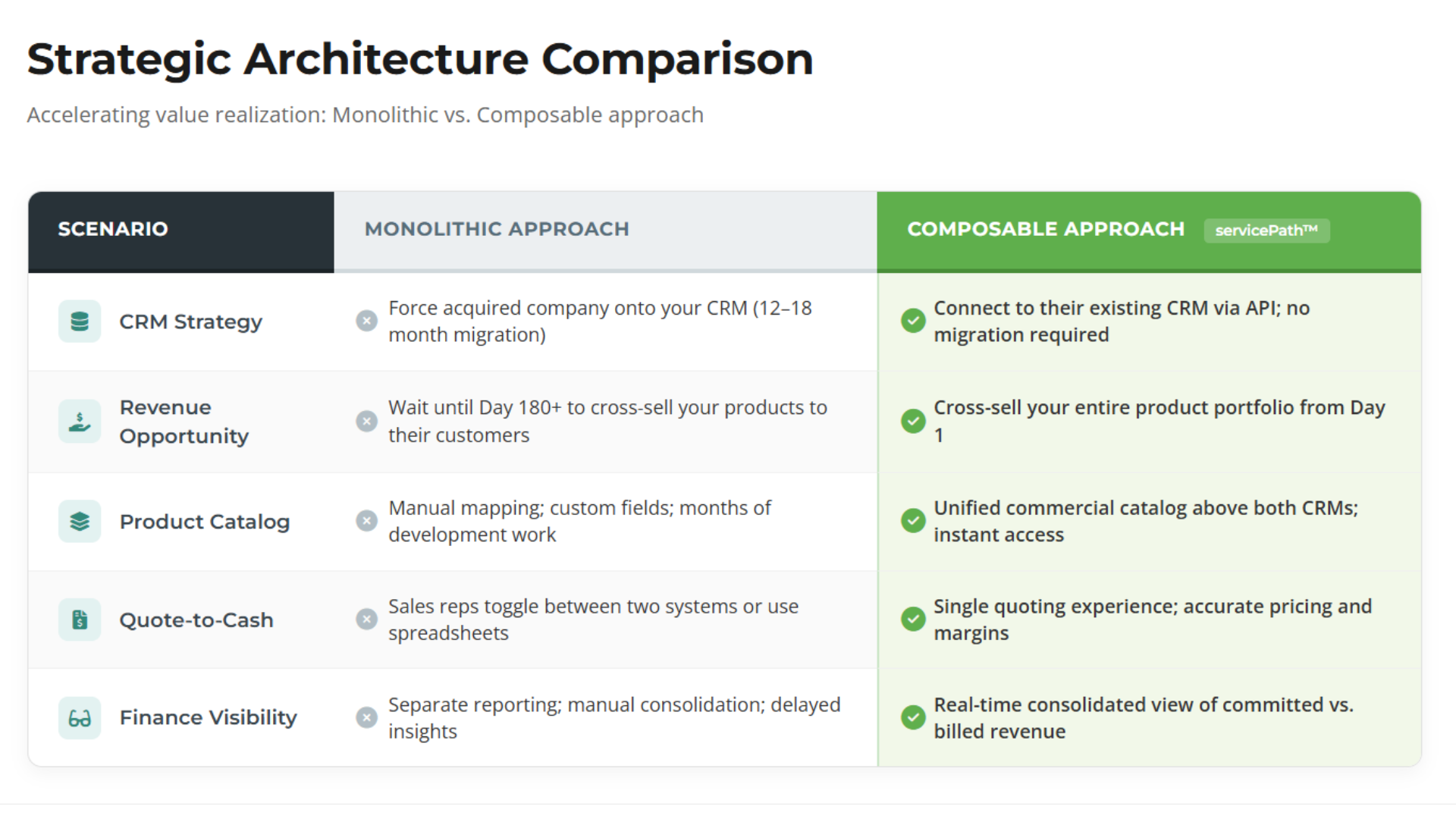Click the Strategic Architecture Comparison title
This screenshot has height=819, width=1456.
click(x=420, y=59)
